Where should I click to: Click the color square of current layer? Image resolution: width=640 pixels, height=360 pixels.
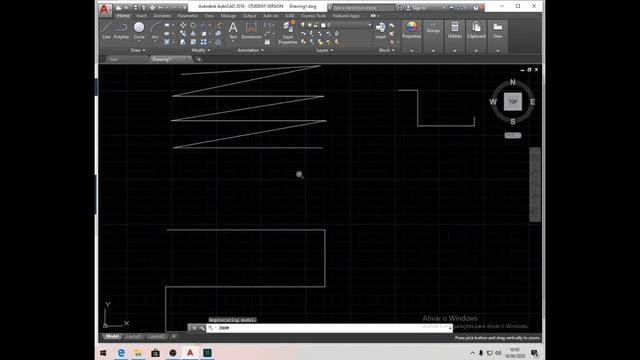click(x=323, y=25)
